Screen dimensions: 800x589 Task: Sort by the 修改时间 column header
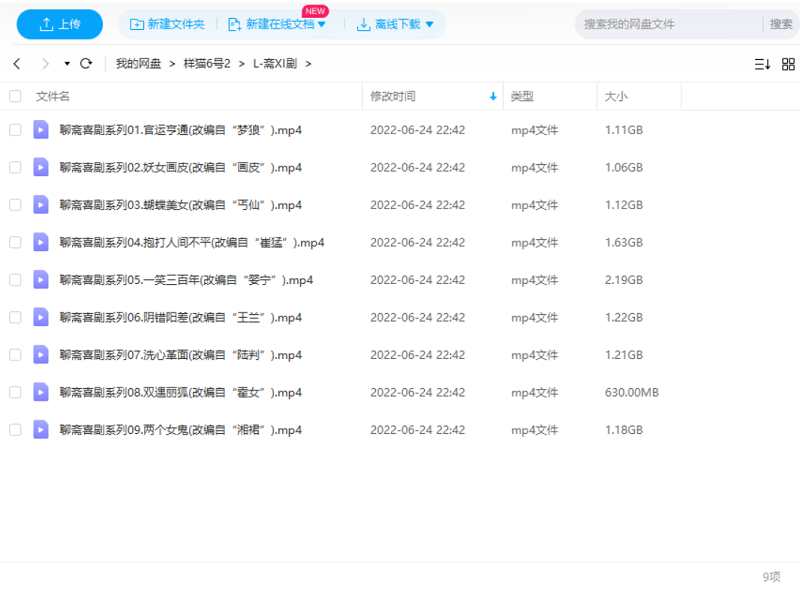[x=393, y=97]
